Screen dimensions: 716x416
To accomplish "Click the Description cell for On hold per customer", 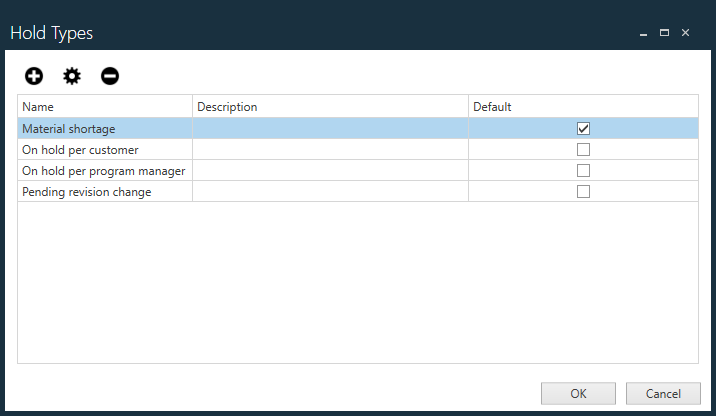I will click(330, 150).
